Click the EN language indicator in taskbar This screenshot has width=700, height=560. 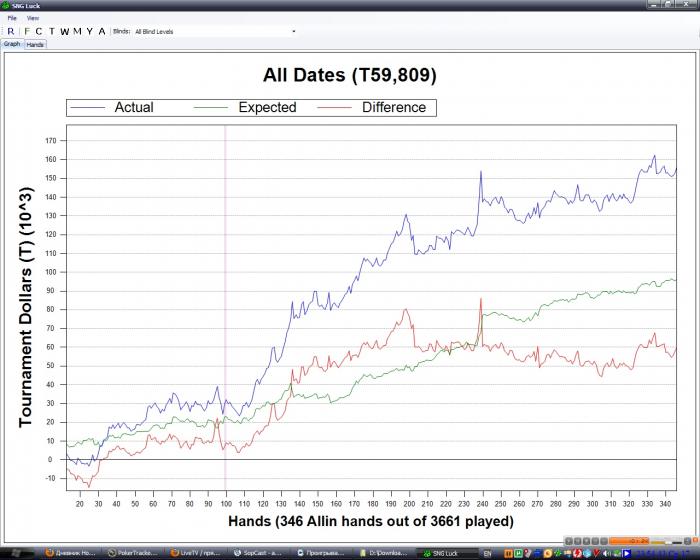487,553
